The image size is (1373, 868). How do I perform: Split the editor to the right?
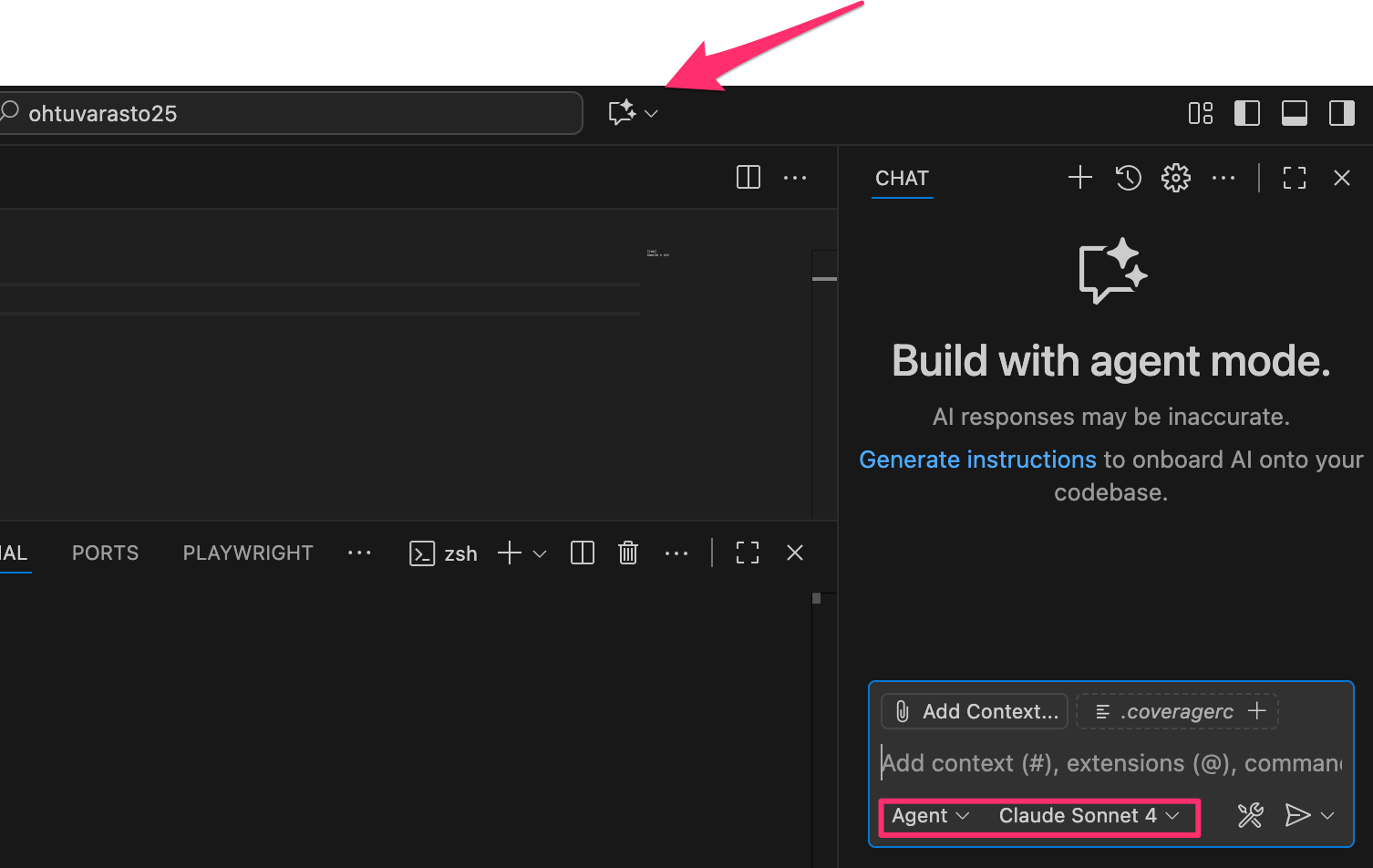(x=748, y=178)
